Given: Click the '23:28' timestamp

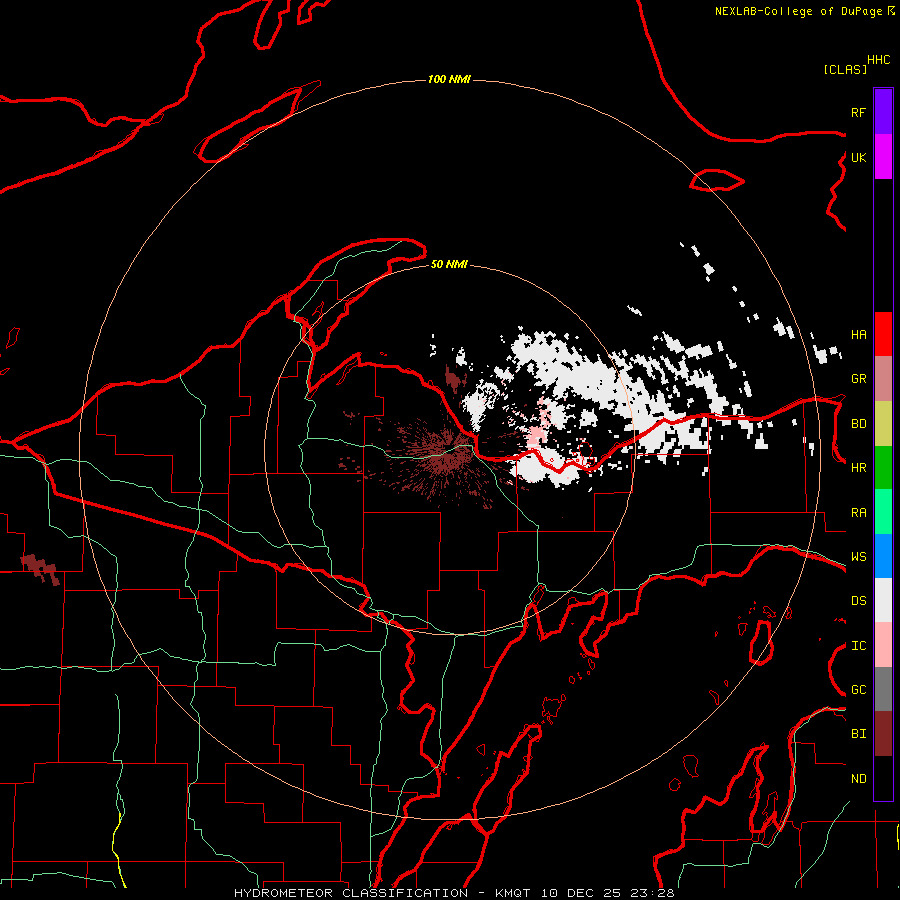Looking at the screenshot, I should tap(651, 893).
